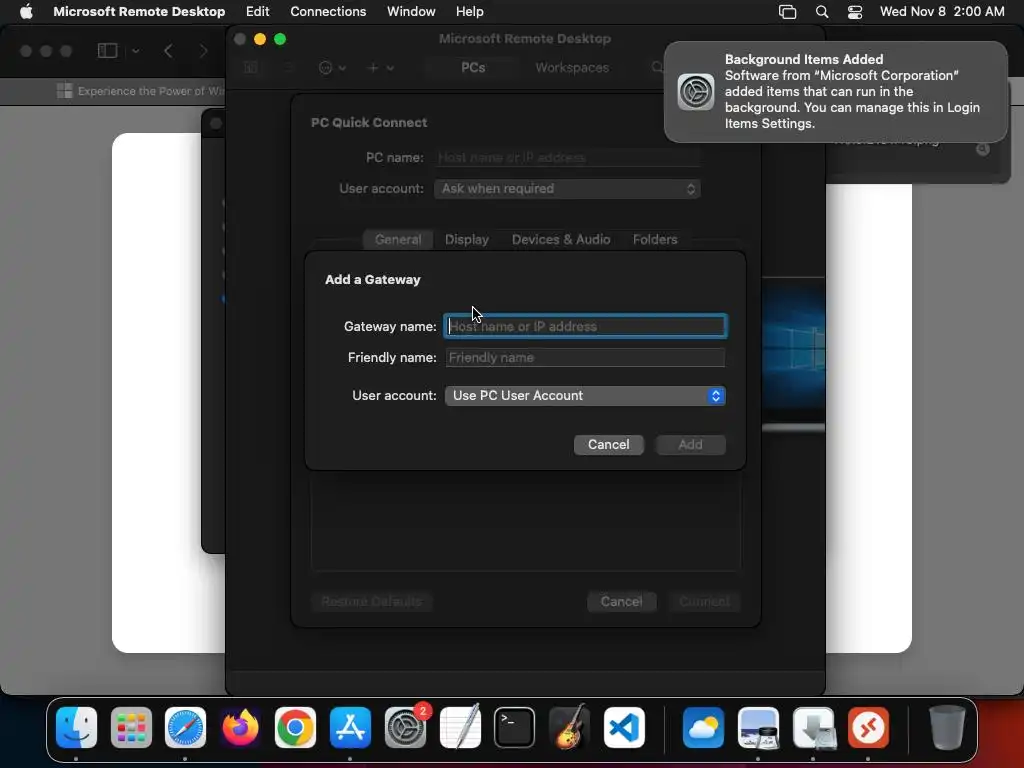The width and height of the screenshot is (1024, 768).
Task: Click the System Settings icon in notification
Action: [696, 92]
